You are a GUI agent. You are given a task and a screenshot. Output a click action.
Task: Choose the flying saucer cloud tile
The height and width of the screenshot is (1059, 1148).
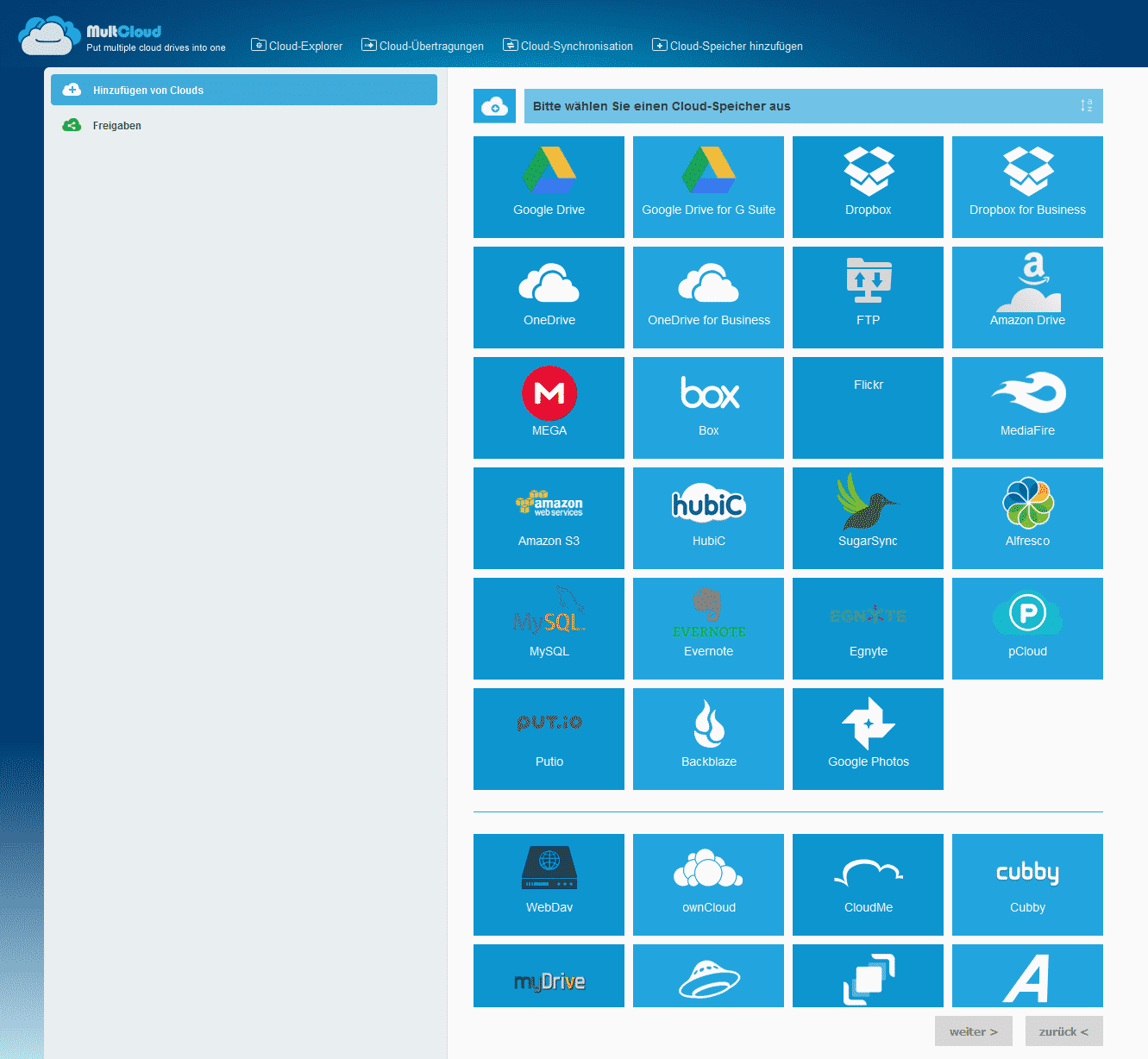(708, 975)
